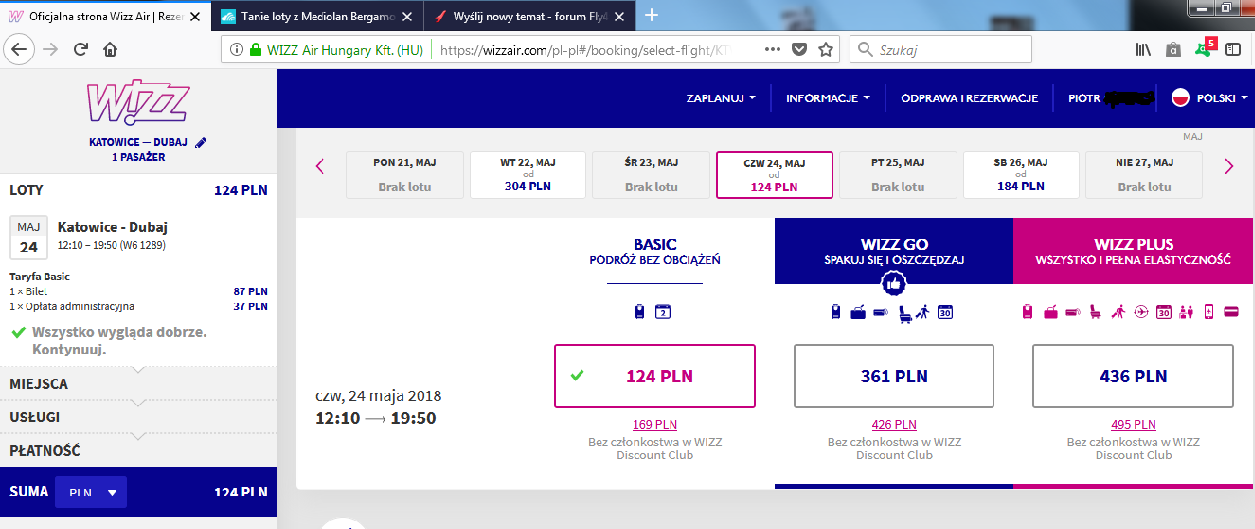
Task: Click the pencil edit icon beside Katowice — Dubaj
Action: click(x=201, y=143)
